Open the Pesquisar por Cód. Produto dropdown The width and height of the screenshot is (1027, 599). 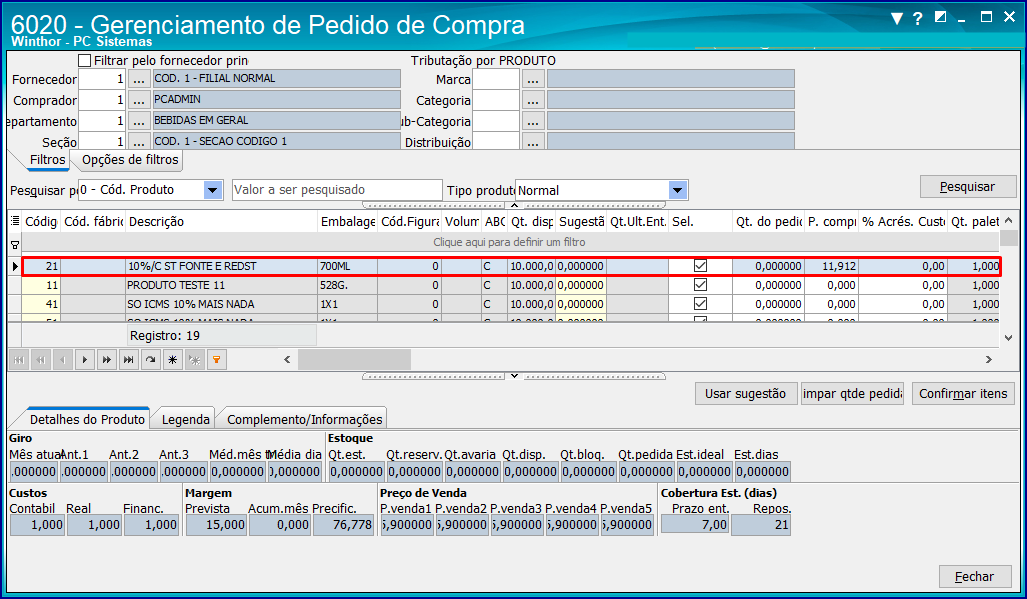pos(212,190)
